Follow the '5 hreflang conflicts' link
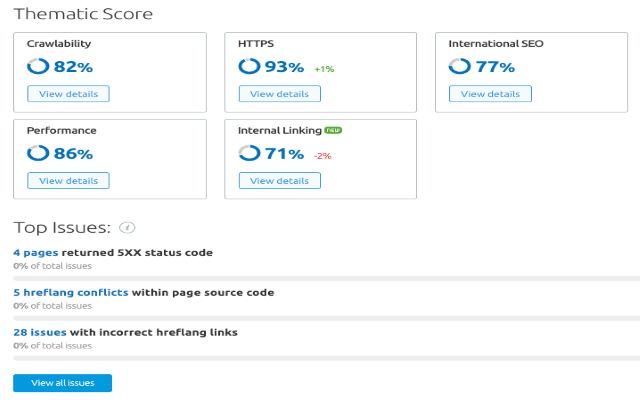Image resolution: width=640 pixels, height=400 pixels. coord(70,293)
